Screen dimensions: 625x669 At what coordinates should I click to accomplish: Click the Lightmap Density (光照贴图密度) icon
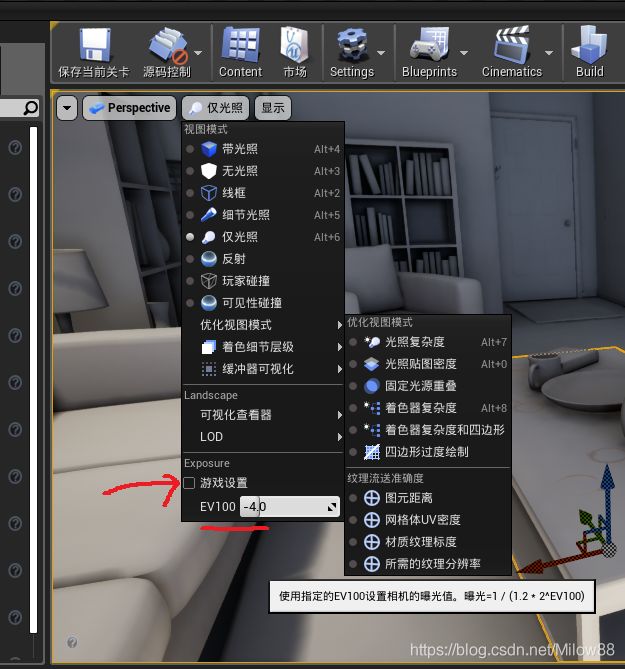click(372, 364)
